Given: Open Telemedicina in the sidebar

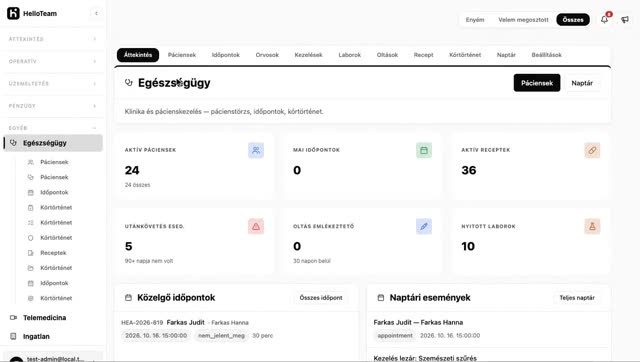Looking at the screenshot, I should pos(44,318).
